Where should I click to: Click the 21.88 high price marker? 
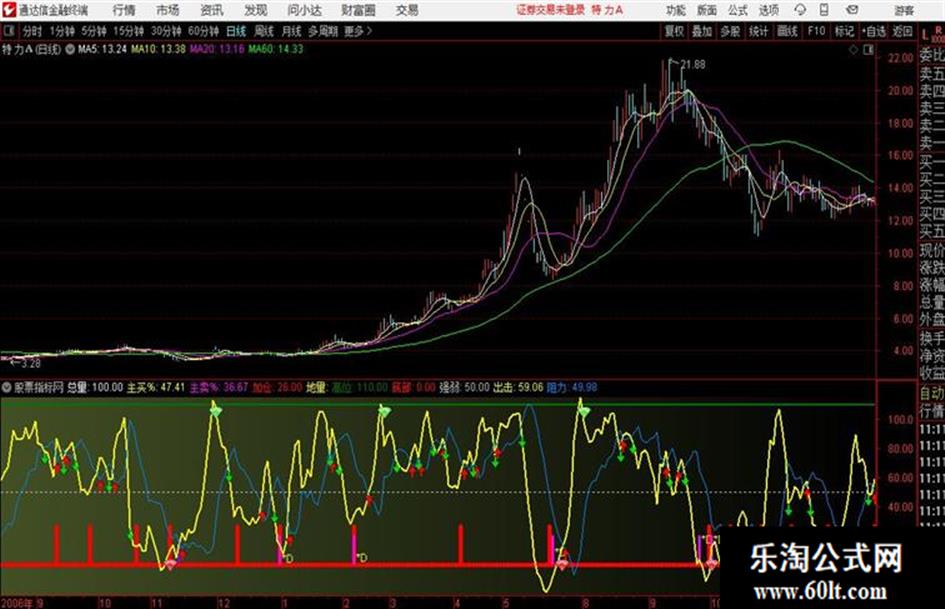tap(693, 65)
